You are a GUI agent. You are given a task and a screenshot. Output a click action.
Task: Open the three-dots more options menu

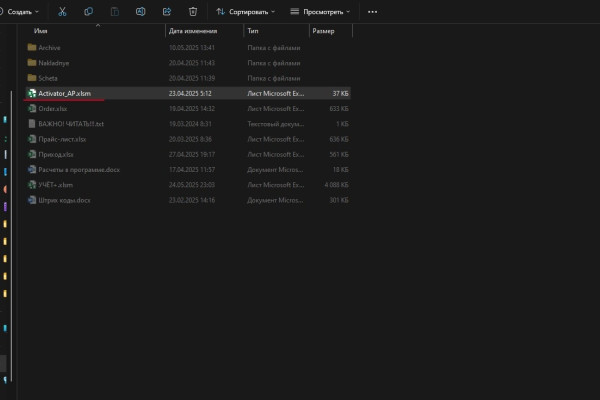coord(372,12)
